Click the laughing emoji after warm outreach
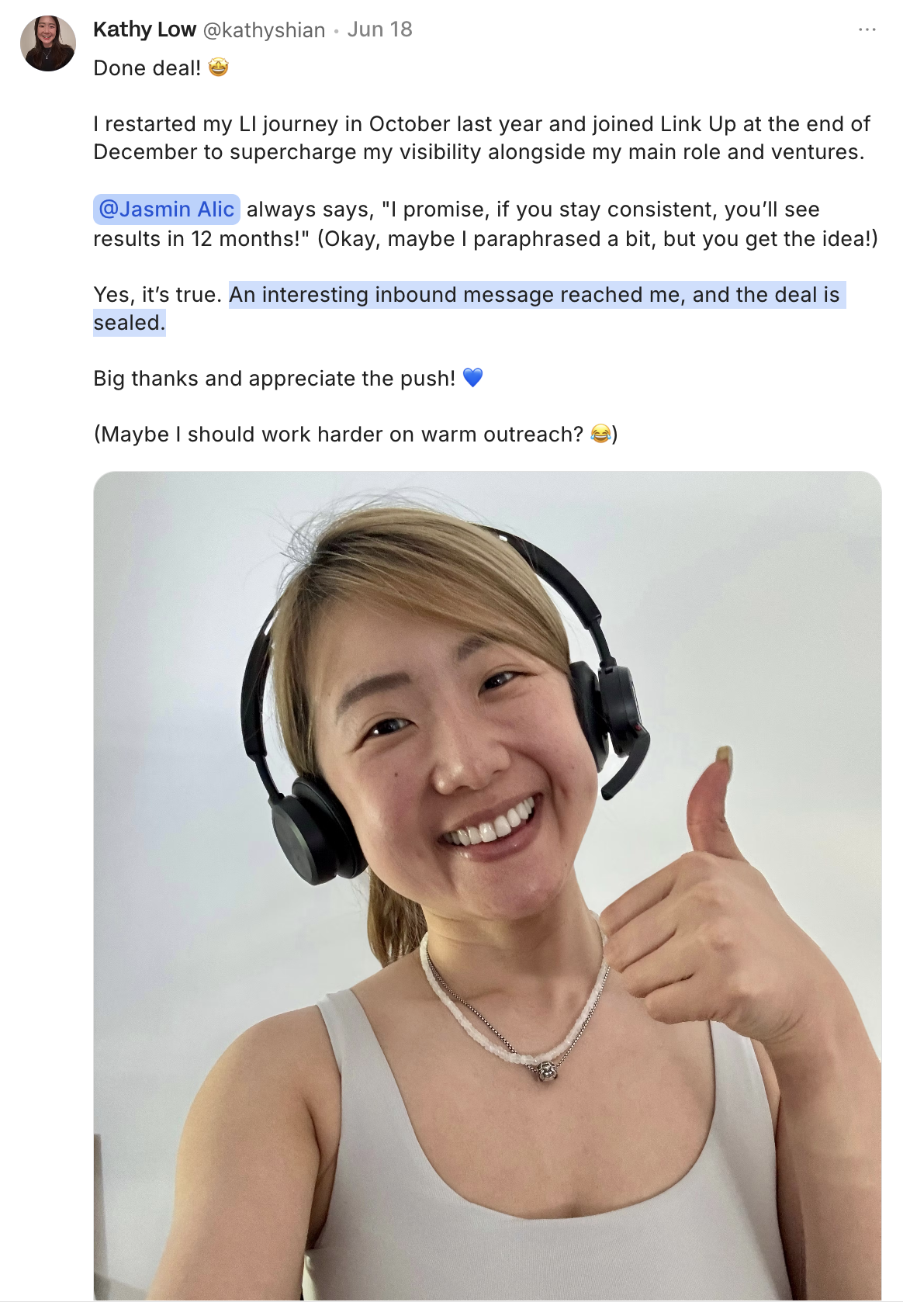The width and height of the screenshot is (903, 1316). pos(600,434)
